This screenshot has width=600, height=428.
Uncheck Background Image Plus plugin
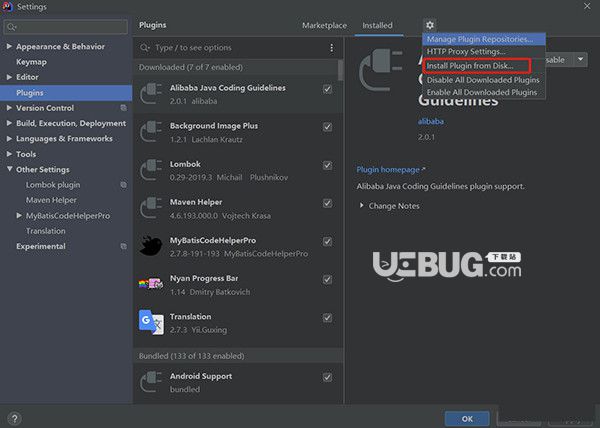327,127
